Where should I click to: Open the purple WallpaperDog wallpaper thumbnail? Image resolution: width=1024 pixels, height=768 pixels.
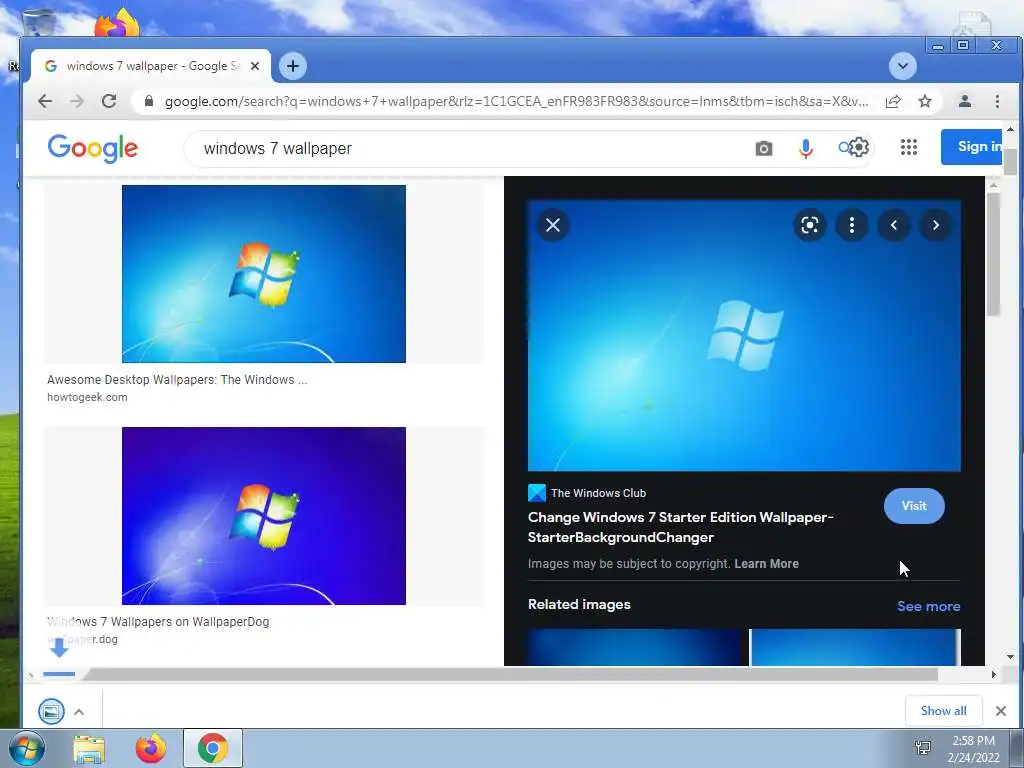pyautogui.click(x=264, y=516)
